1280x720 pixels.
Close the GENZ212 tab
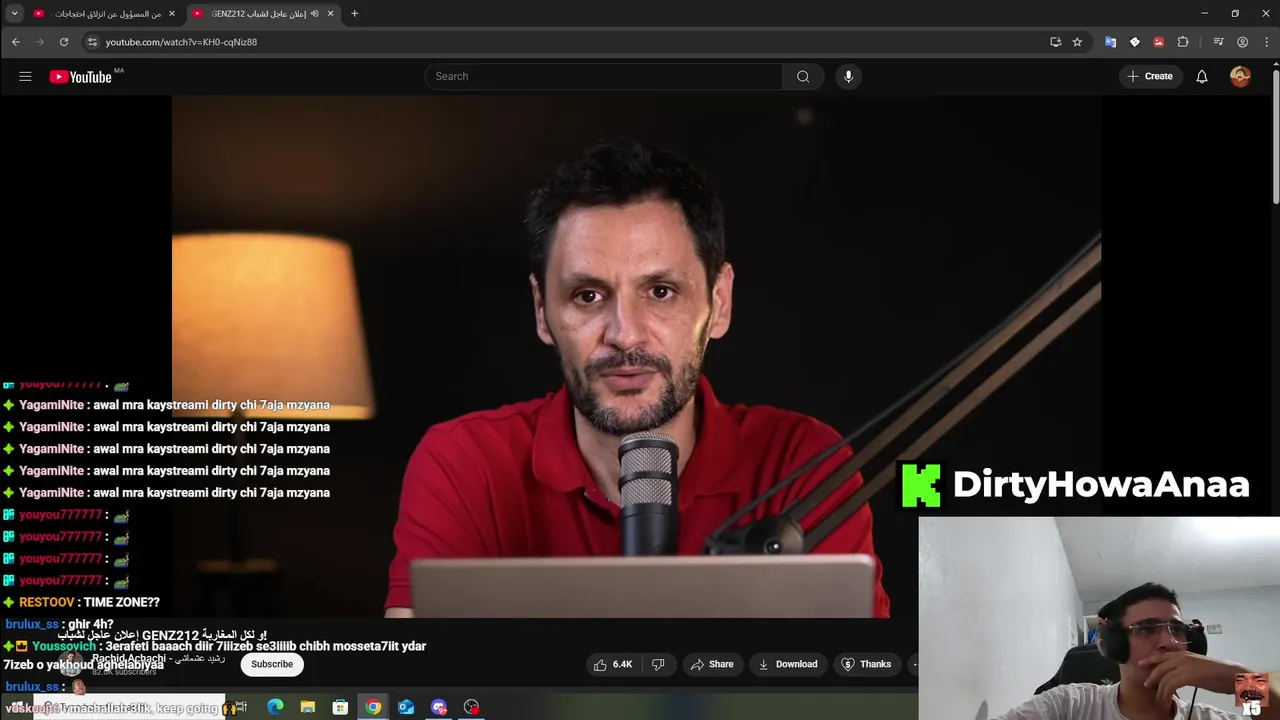click(330, 14)
